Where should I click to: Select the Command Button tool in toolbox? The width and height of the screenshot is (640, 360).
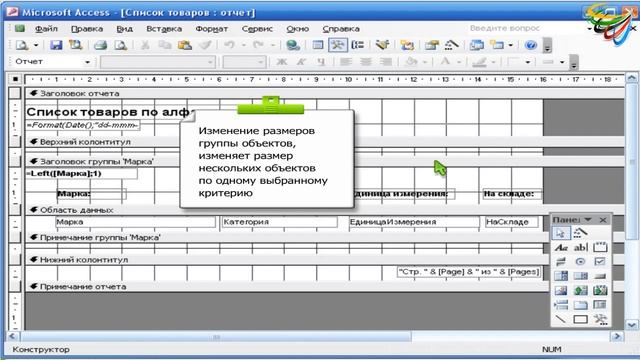point(600,276)
